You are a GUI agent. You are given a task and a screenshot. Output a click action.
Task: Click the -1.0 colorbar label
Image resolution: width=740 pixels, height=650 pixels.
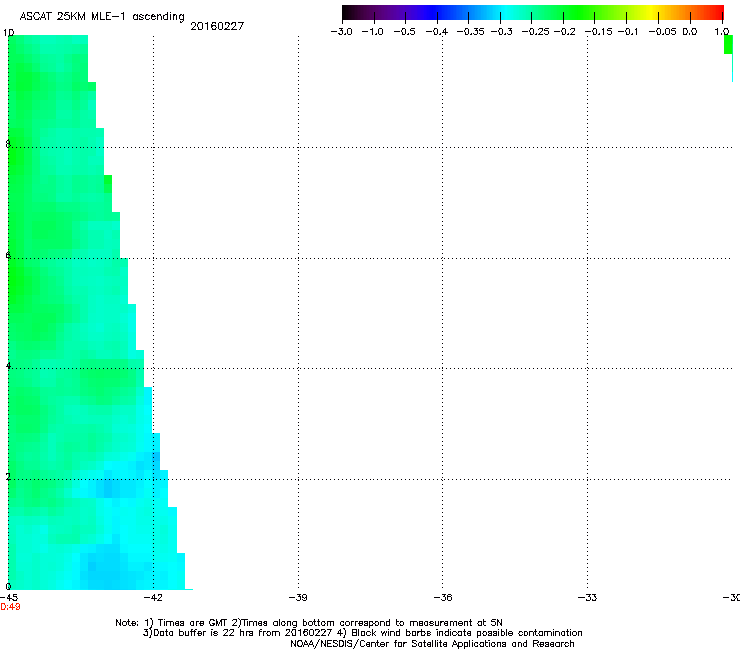click(372, 32)
